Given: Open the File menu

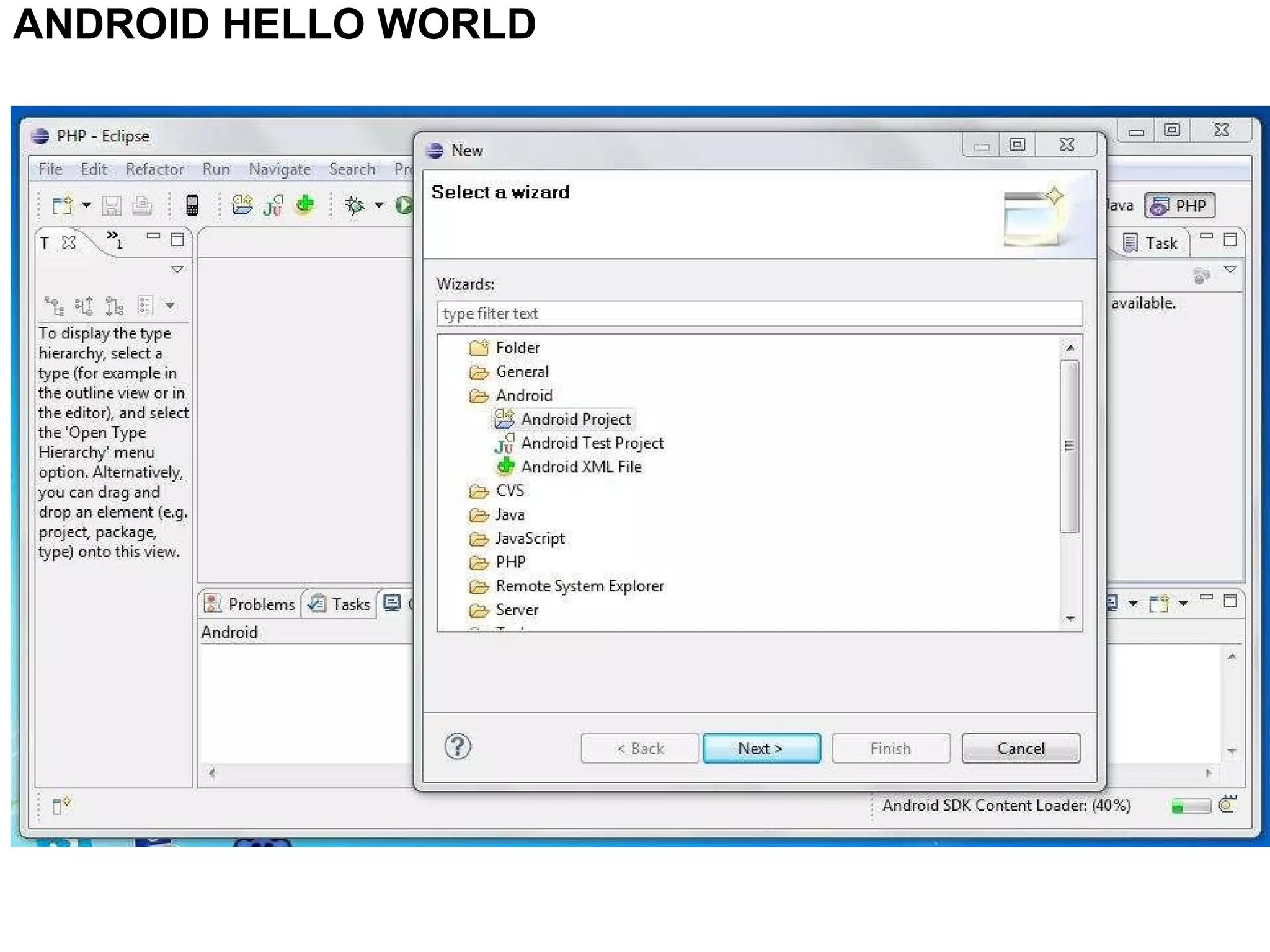Looking at the screenshot, I should (x=50, y=169).
